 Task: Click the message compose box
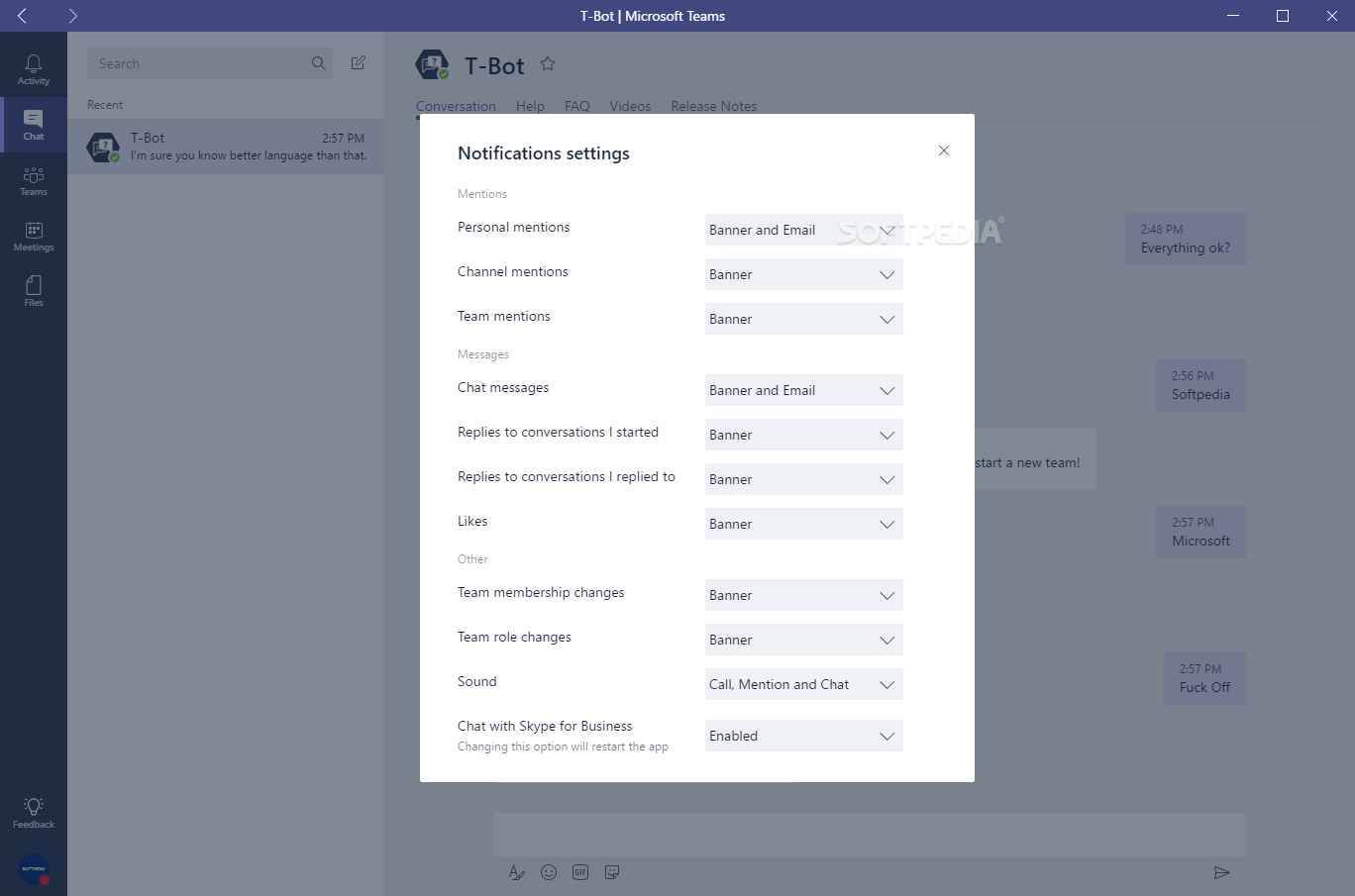click(870, 834)
